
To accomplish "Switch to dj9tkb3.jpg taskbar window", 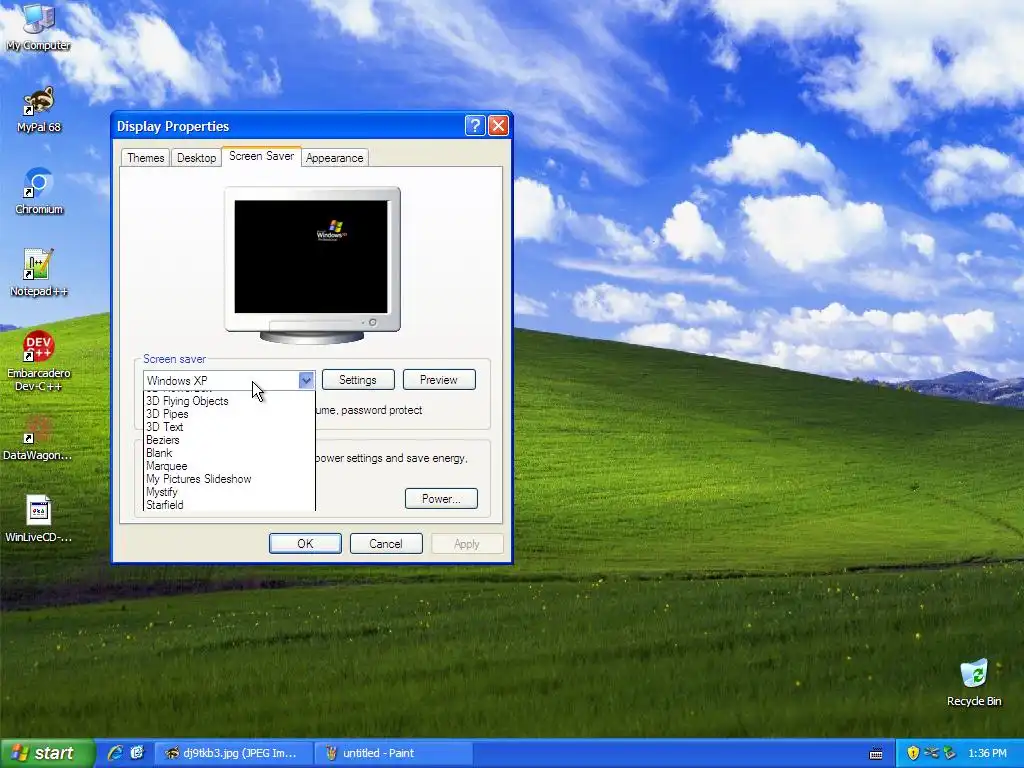I will 232,753.
